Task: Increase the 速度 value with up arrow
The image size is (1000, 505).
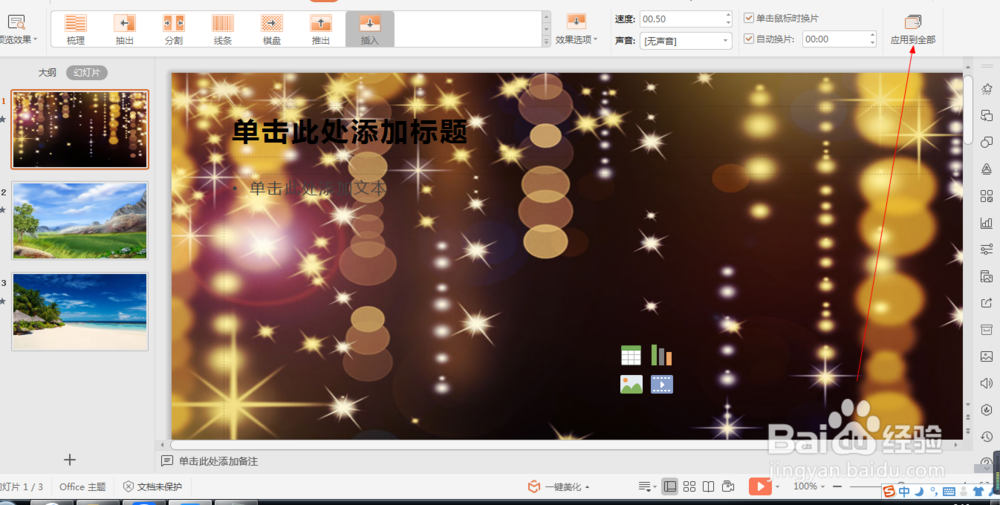Action: pyautogui.click(x=728, y=15)
